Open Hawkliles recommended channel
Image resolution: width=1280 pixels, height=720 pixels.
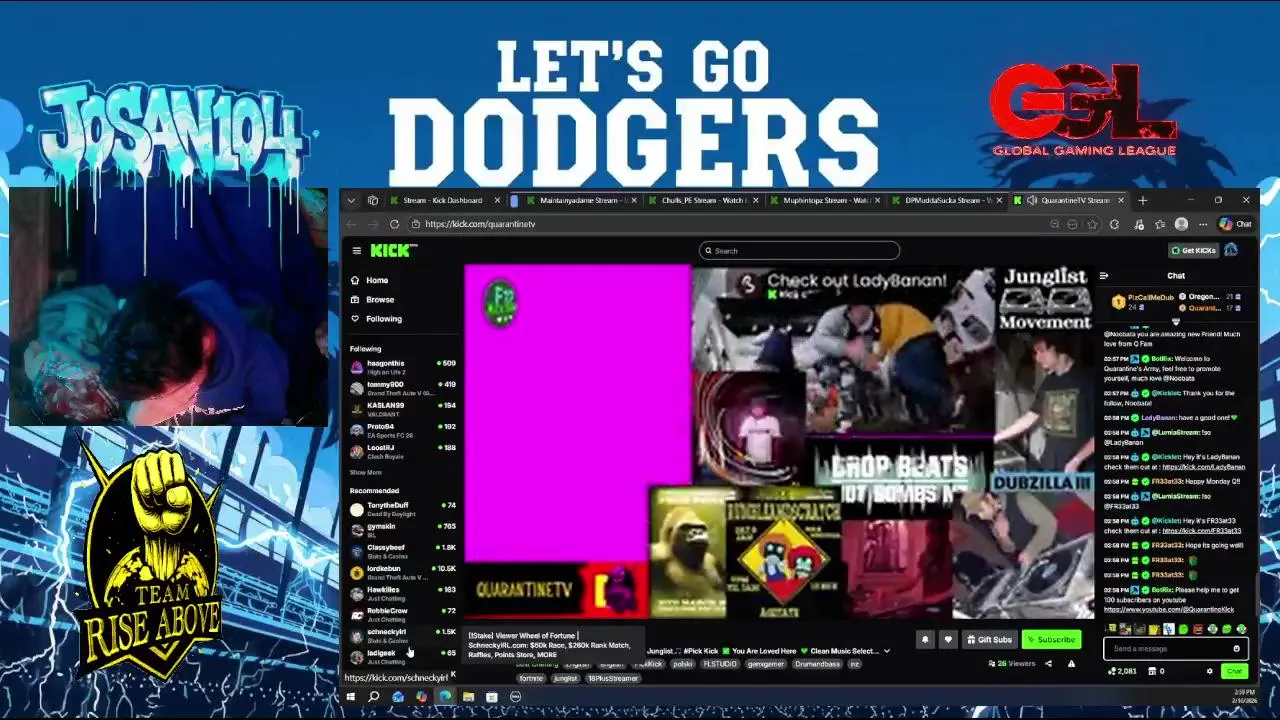tap(403, 593)
